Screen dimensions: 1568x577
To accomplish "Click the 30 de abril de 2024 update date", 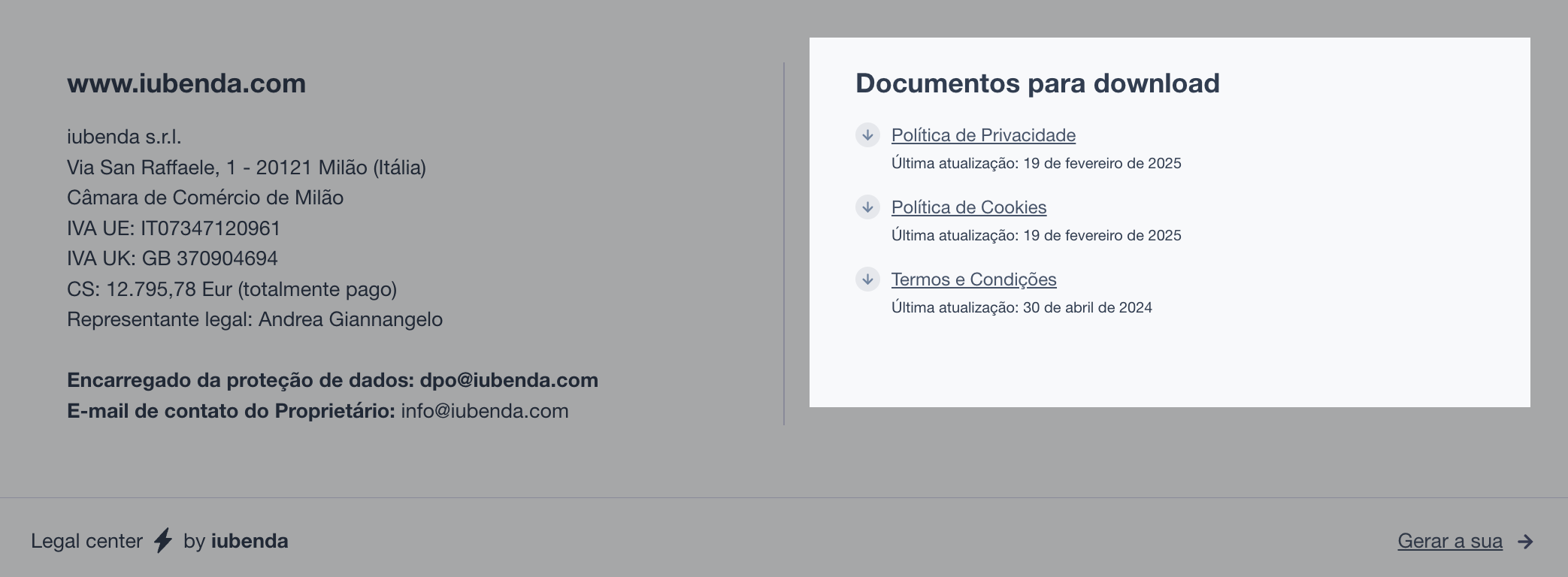I will coord(1087,307).
